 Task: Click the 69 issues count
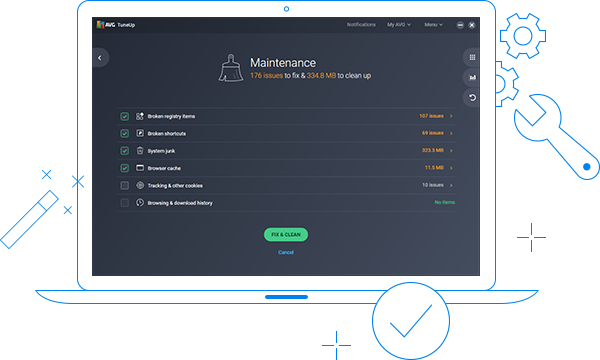coord(433,133)
